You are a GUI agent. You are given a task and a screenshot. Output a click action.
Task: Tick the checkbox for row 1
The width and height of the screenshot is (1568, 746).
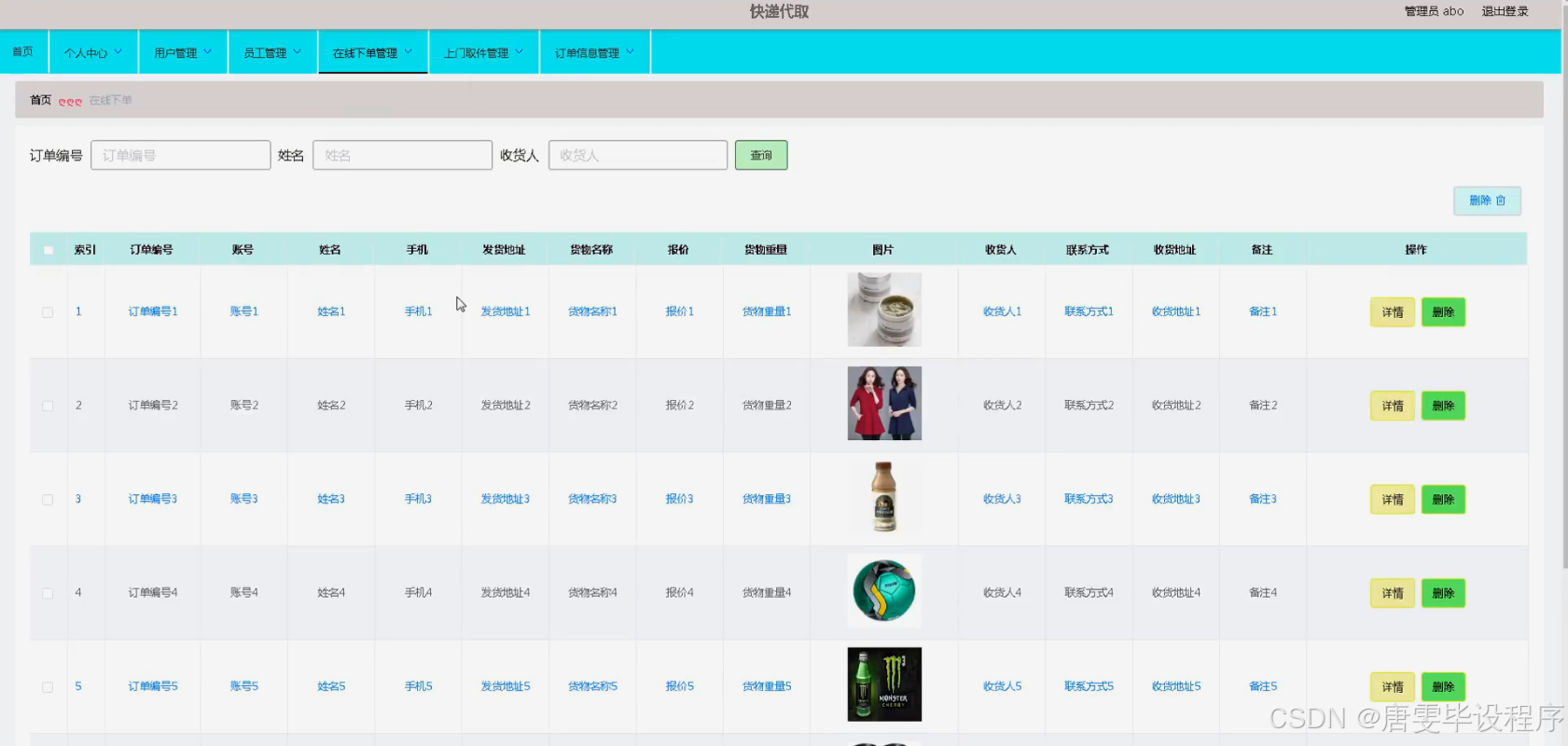click(x=48, y=312)
